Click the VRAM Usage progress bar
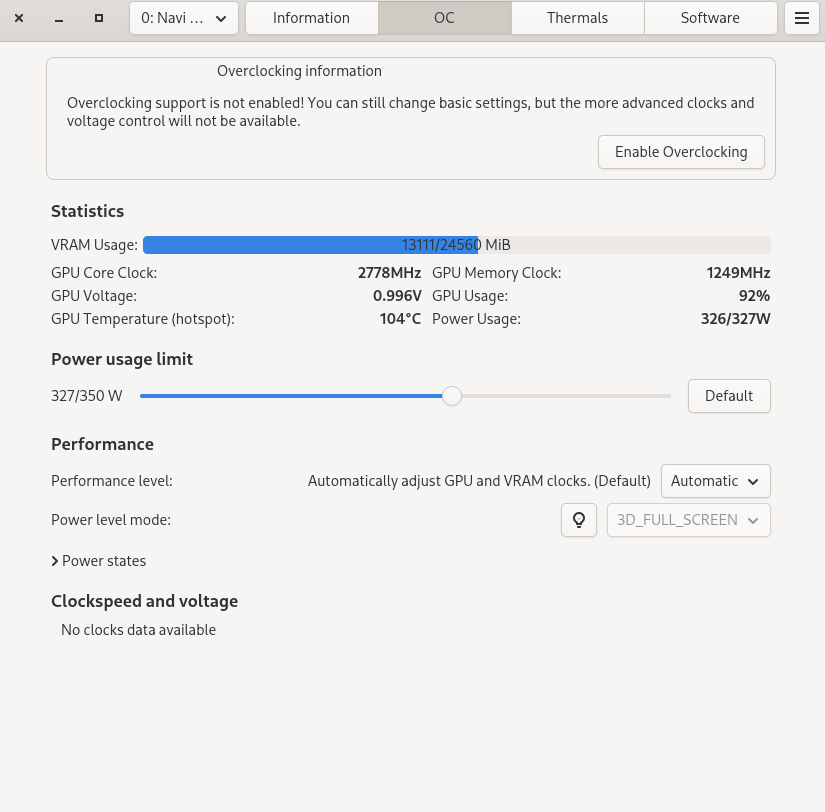 [x=457, y=245]
